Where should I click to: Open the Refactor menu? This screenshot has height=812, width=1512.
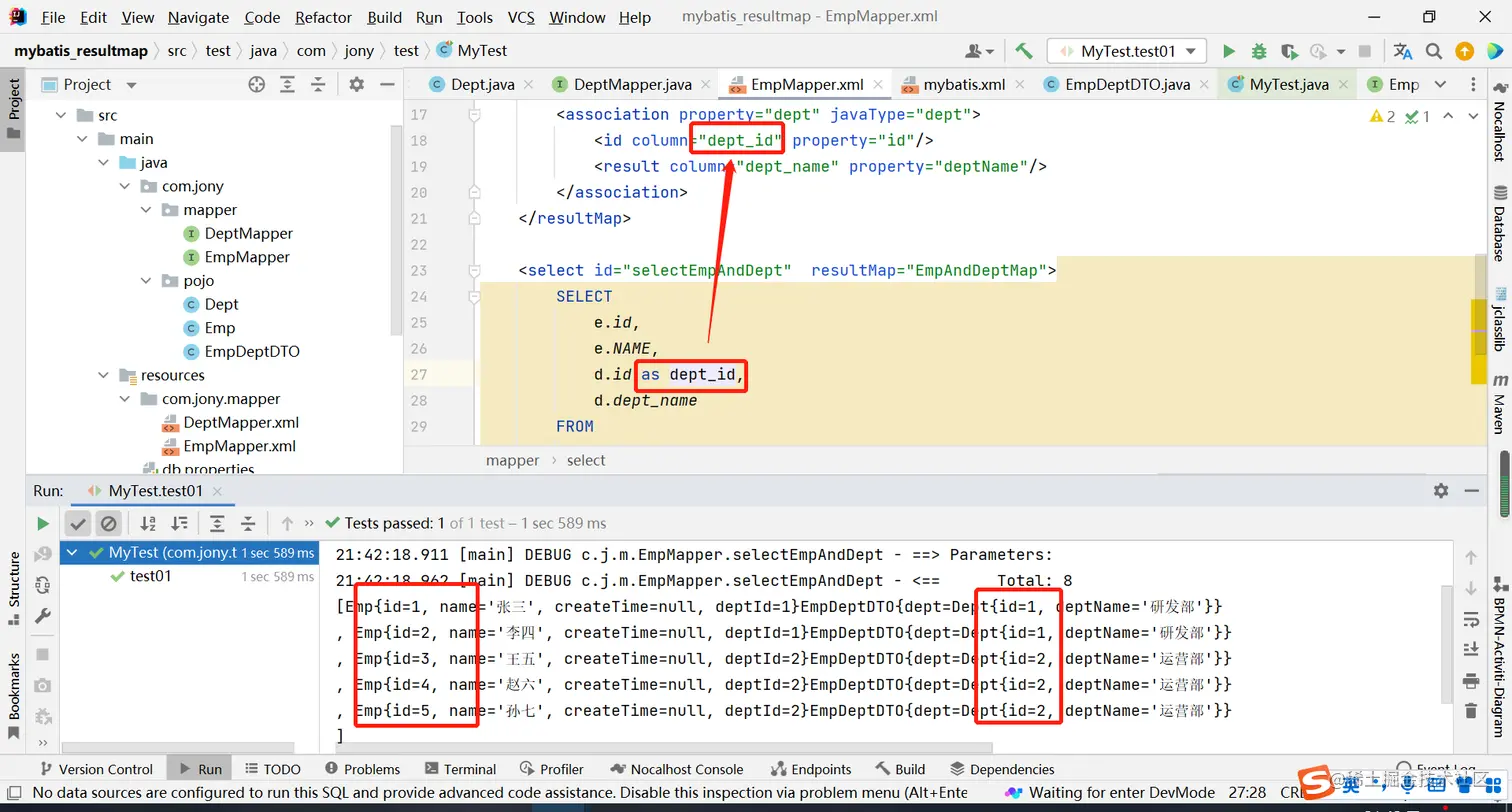pos(324,17)
